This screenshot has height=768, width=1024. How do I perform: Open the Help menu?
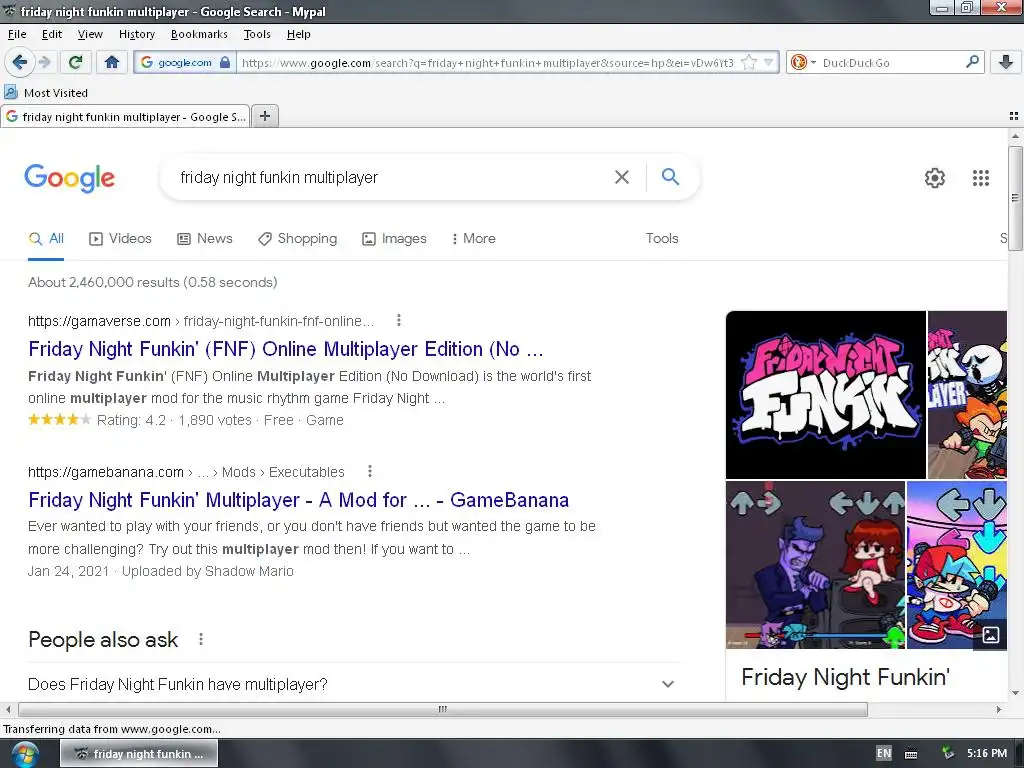298,34
